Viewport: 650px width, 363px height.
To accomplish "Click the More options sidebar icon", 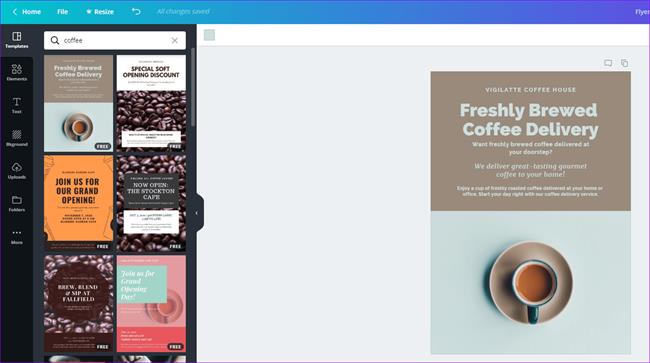I will coord(17,236).
